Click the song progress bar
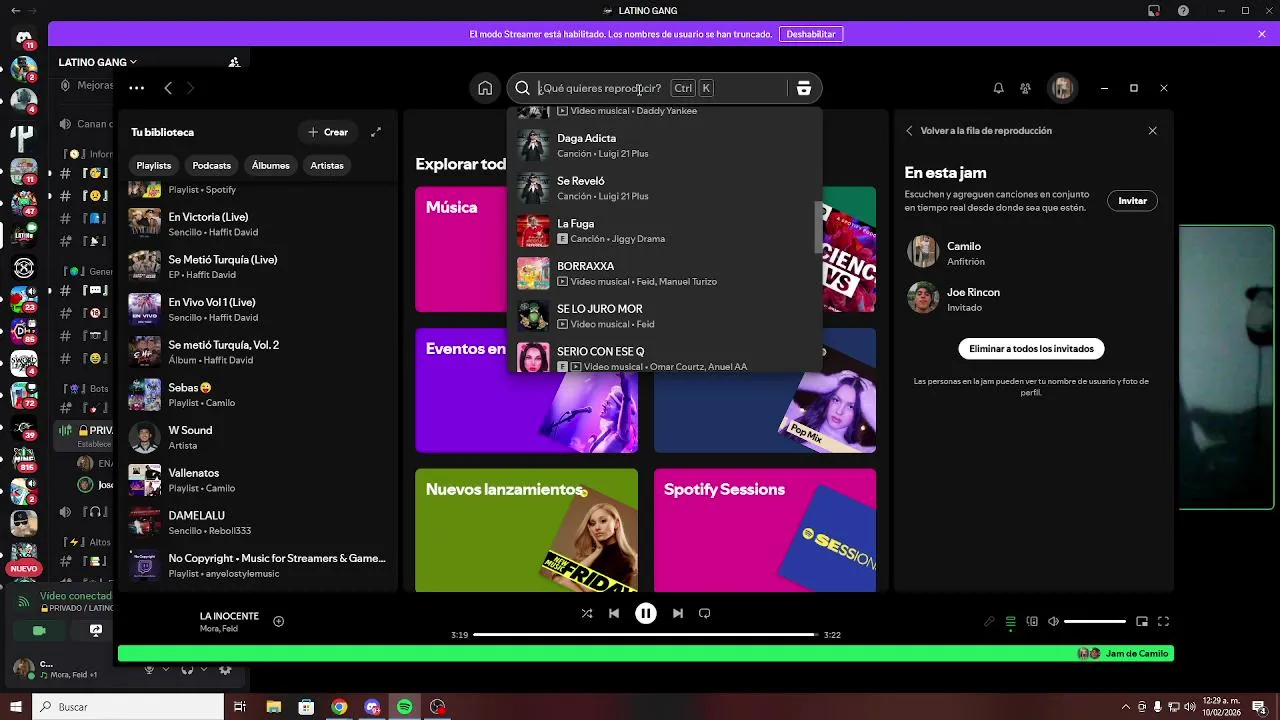Viewport: 1280px width, 720px height. (645, 635)
